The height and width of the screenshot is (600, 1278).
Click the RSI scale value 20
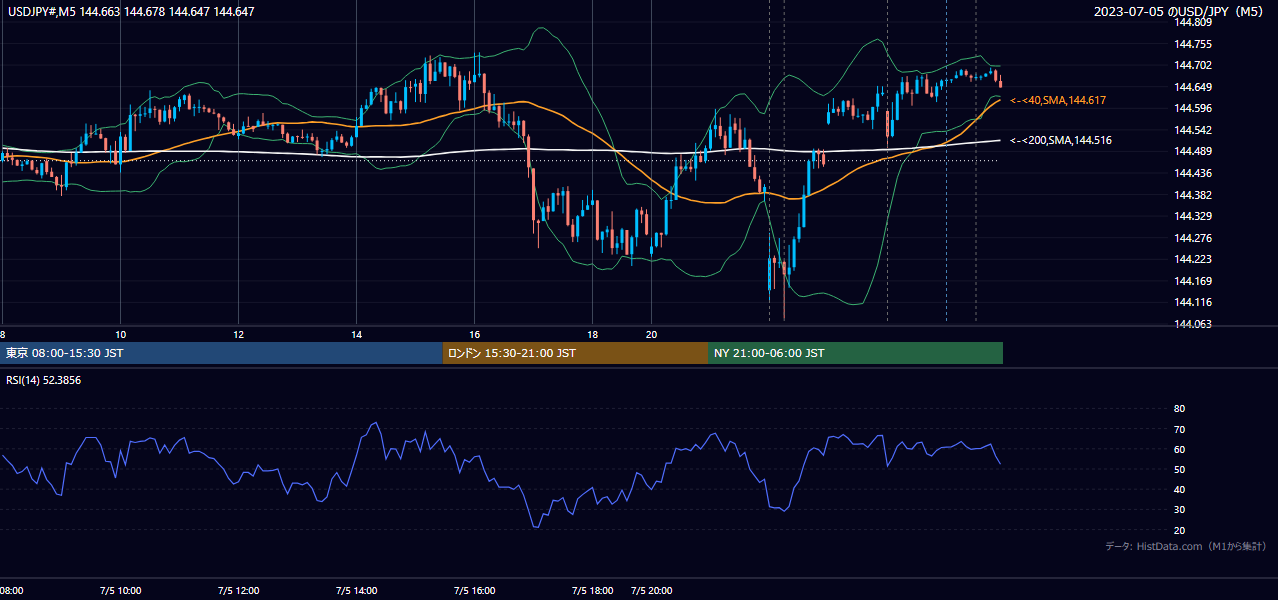coord(1179,530)
